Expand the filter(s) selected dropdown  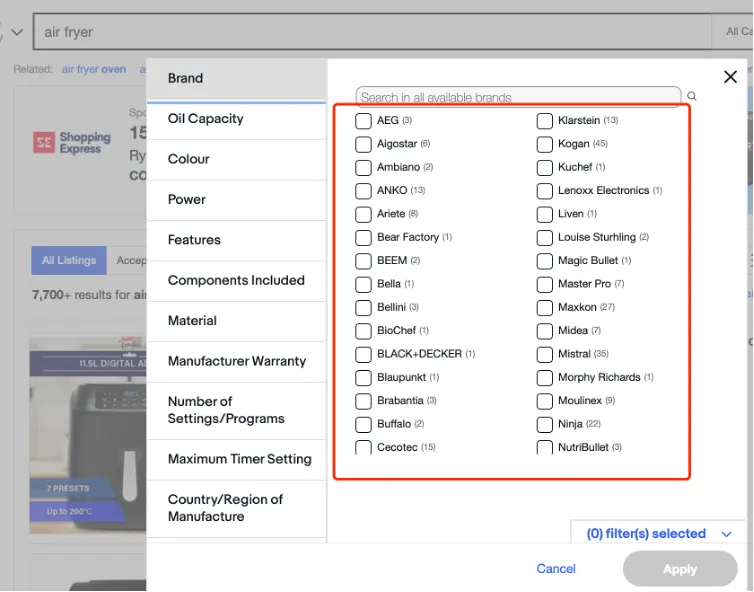[658, 533]
